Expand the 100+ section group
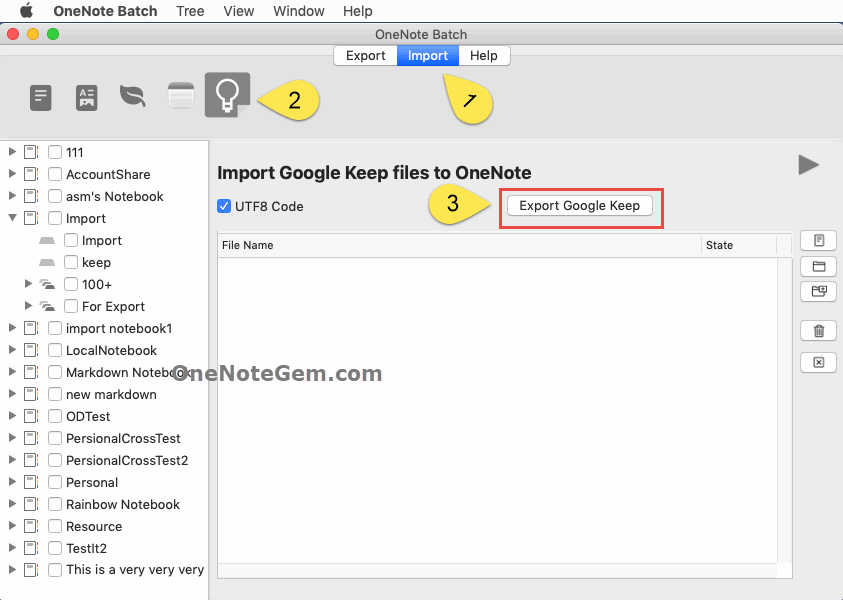 point(28,284)
